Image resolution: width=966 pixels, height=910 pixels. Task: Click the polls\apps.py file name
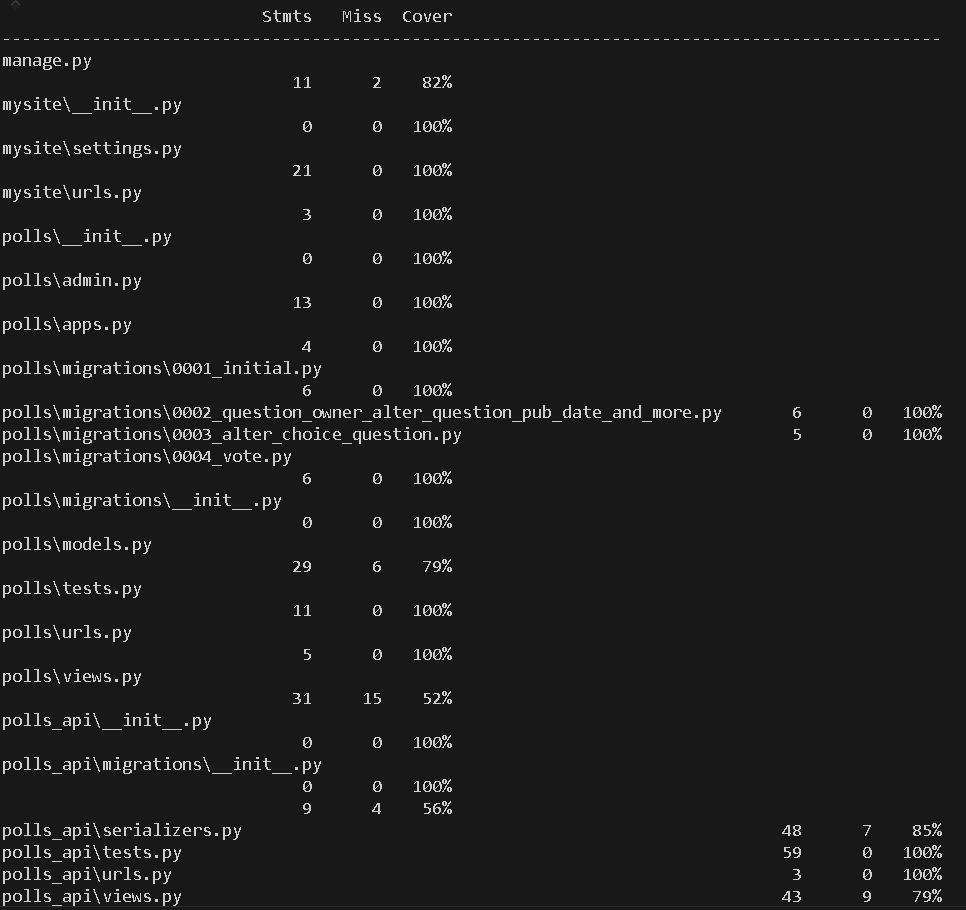coord(67,325)
